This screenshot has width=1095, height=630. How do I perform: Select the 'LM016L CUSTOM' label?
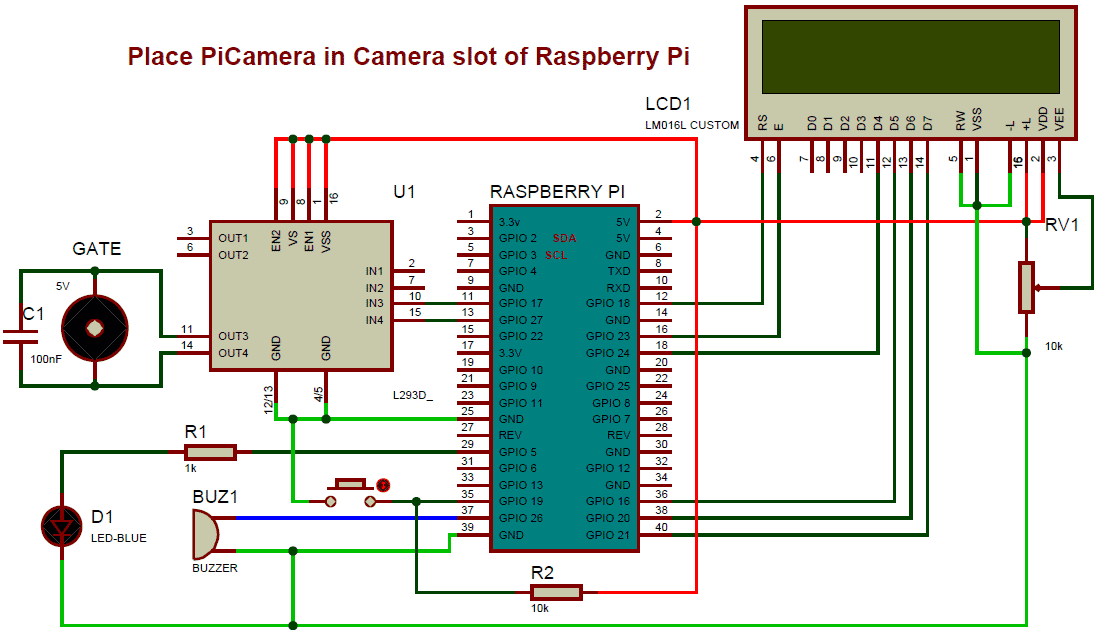pyautogui.click(x=691, y=125)
